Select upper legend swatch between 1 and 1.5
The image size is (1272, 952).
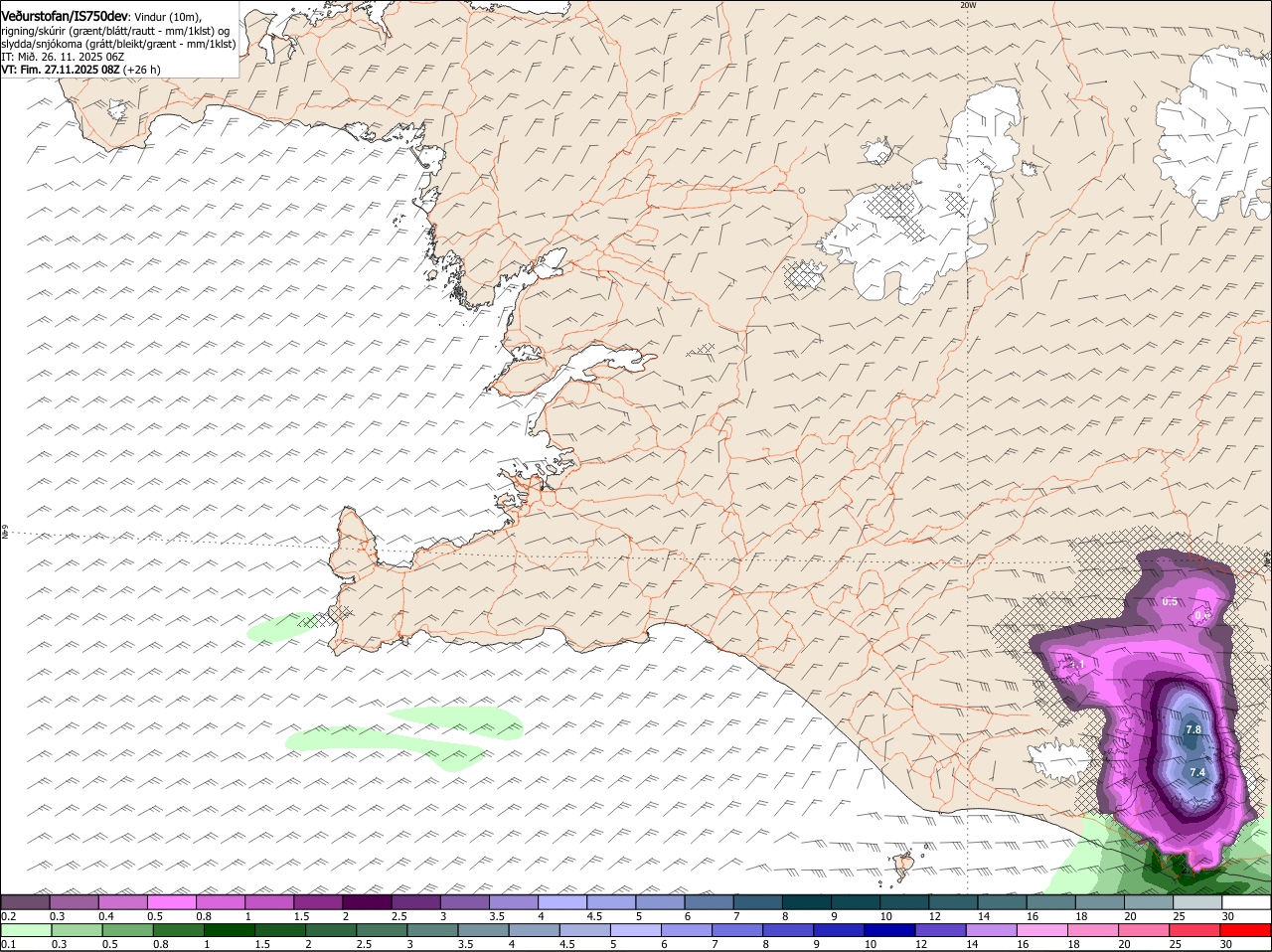269,902
